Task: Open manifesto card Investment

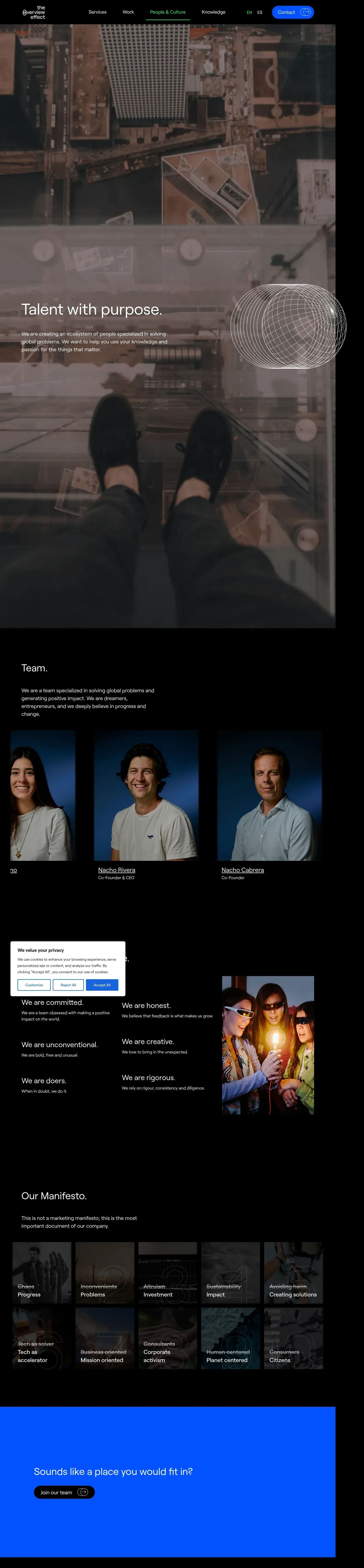Action: 167,1272
